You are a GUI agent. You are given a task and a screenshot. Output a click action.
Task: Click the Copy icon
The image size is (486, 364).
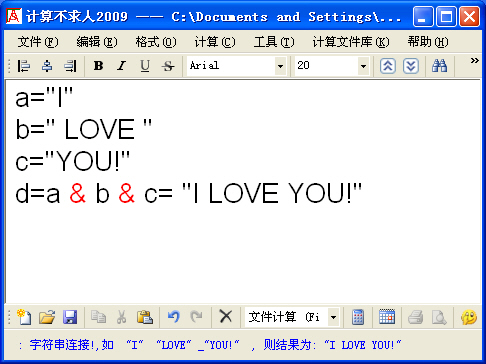click(98, 317)
